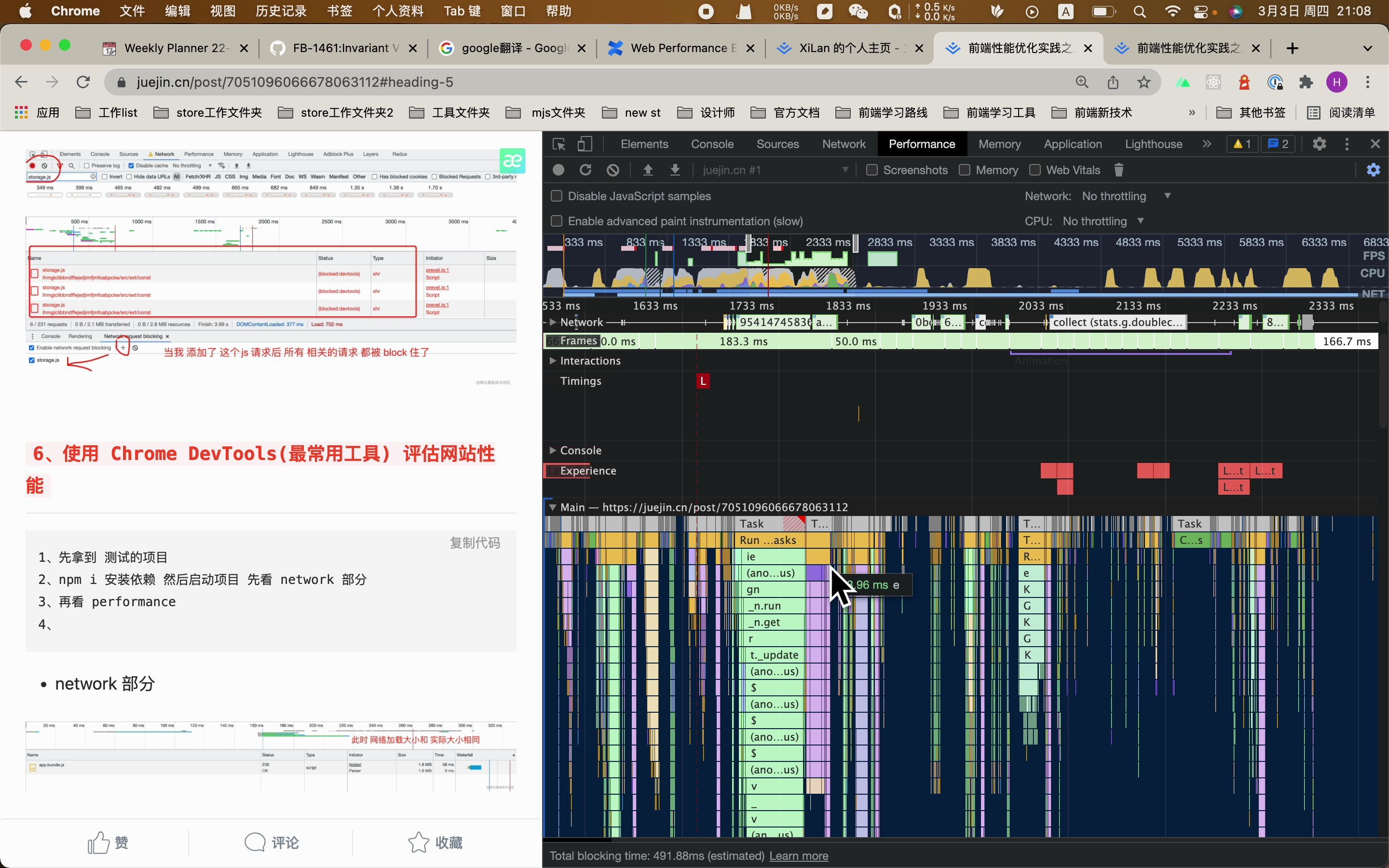This screenshot has height=868, width=1389.
Task: Clear the performance recording
Action: [x=613, y=170]
